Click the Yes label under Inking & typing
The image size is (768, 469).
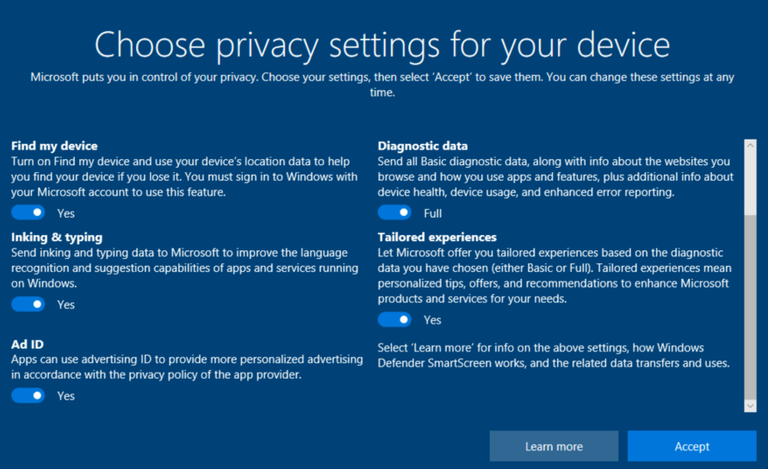(x=66, y=305)
